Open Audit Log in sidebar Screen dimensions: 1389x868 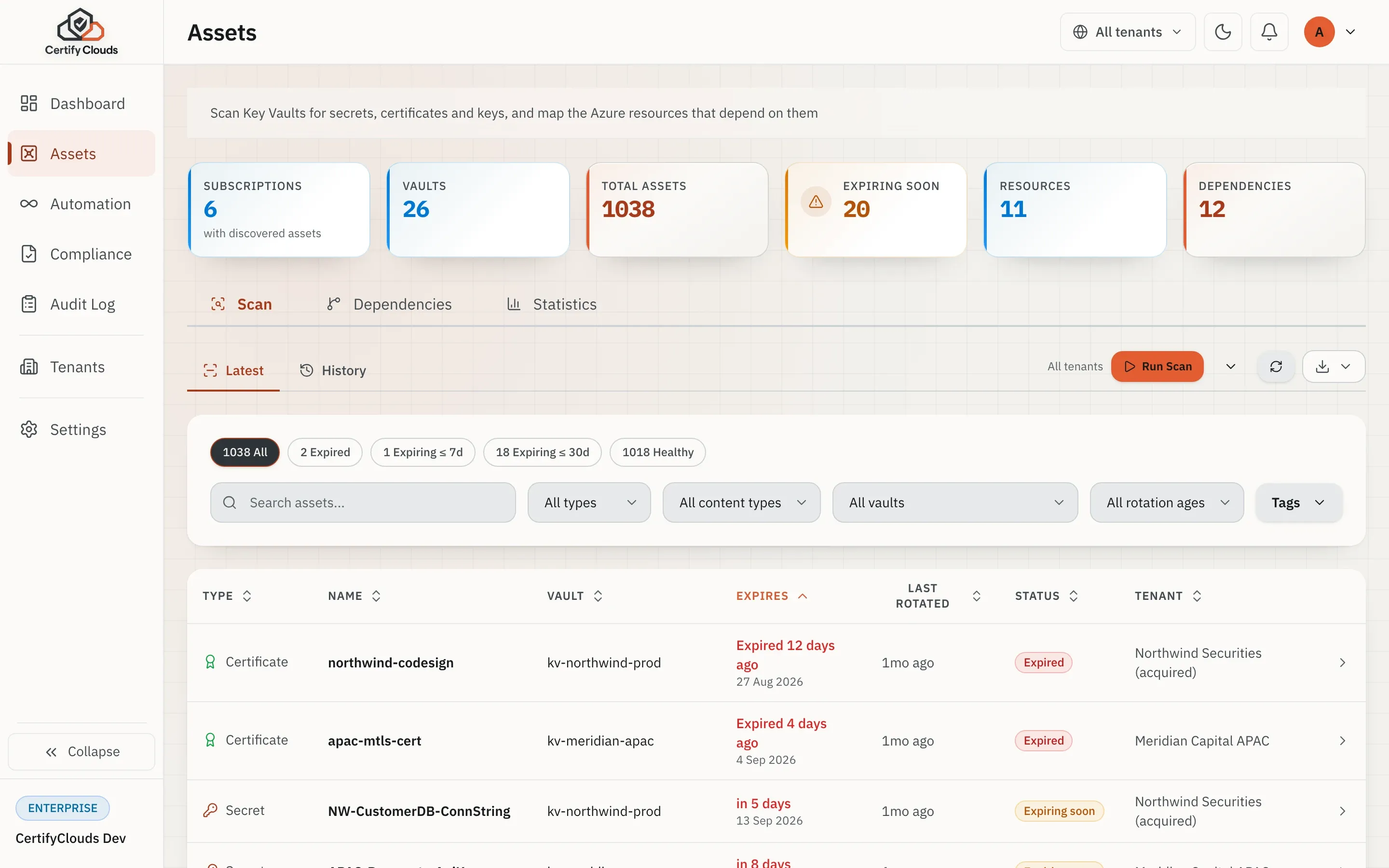(82, 304)
